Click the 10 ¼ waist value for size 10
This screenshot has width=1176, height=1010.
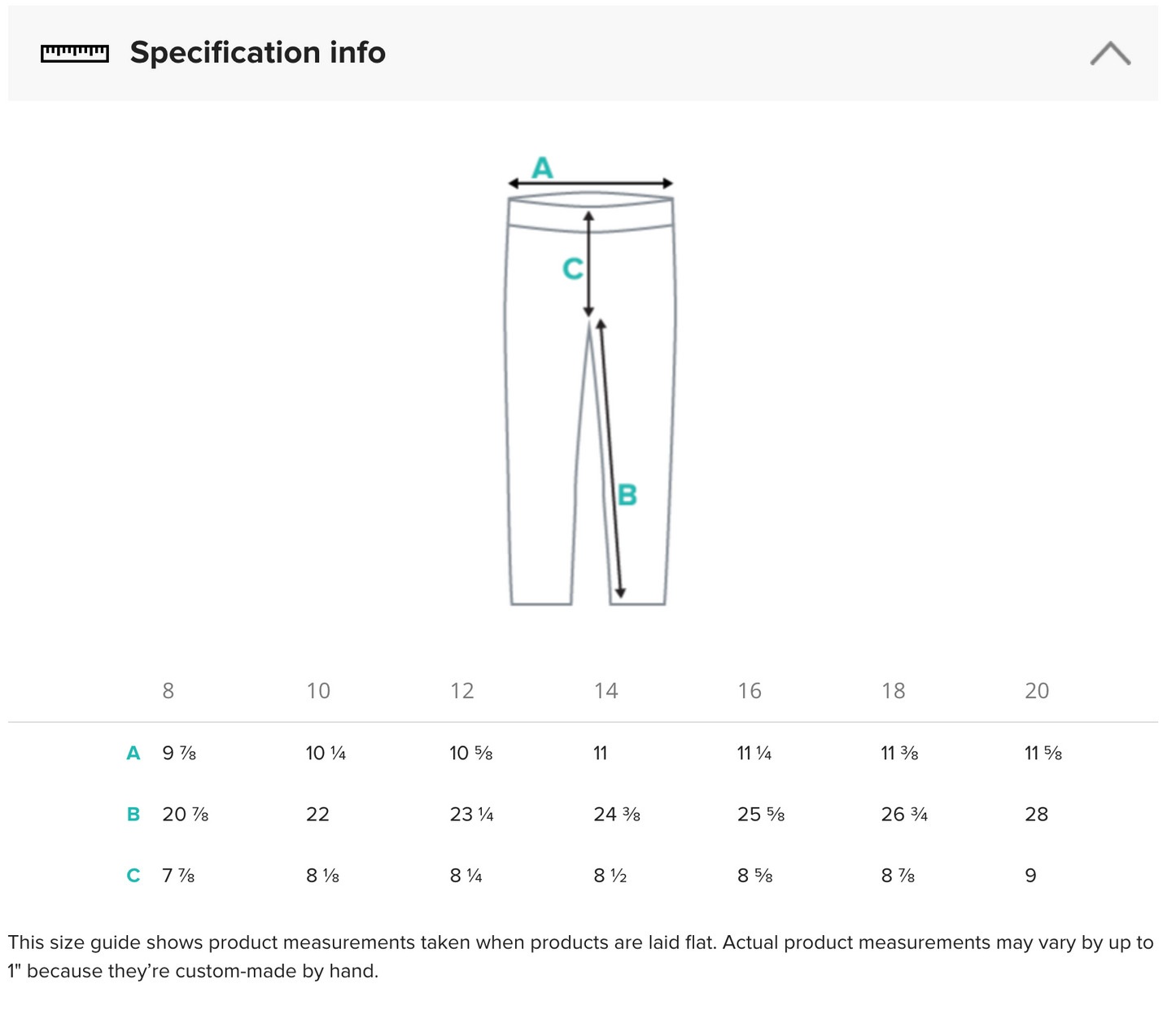326,754
